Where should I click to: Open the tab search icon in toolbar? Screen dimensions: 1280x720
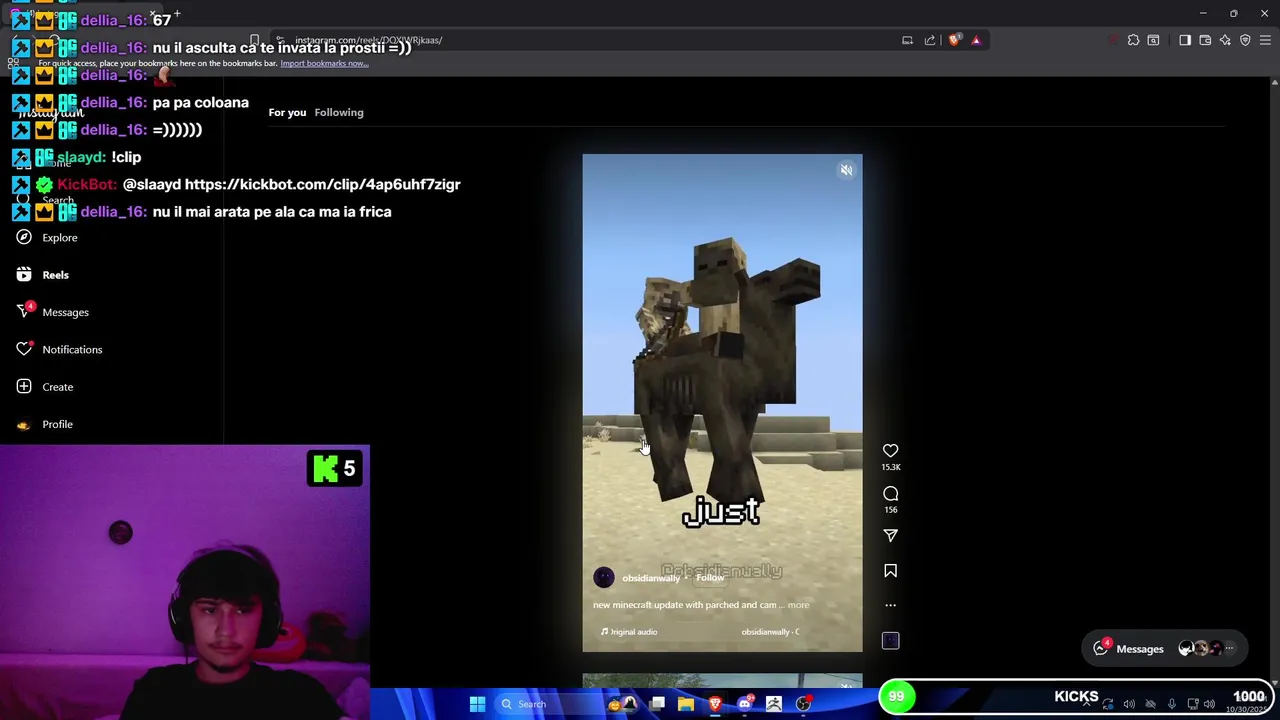(1153, 40)
